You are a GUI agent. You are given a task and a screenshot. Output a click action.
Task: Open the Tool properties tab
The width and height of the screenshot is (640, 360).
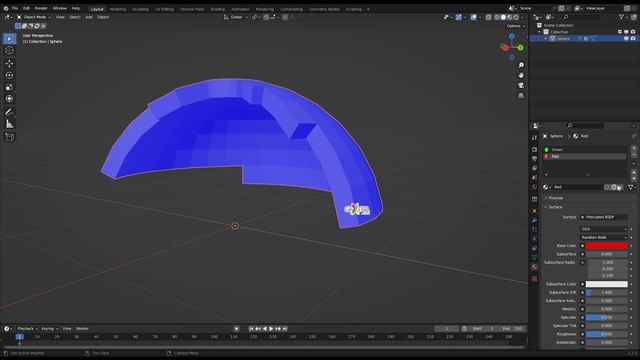[534, 138]
